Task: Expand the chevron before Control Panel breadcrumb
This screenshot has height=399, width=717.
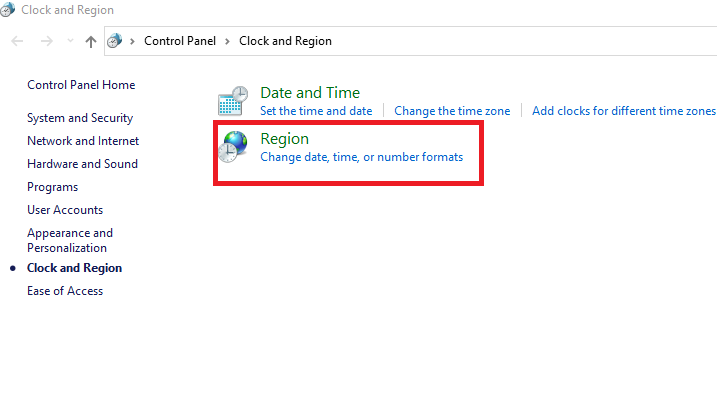Action: 132,42
